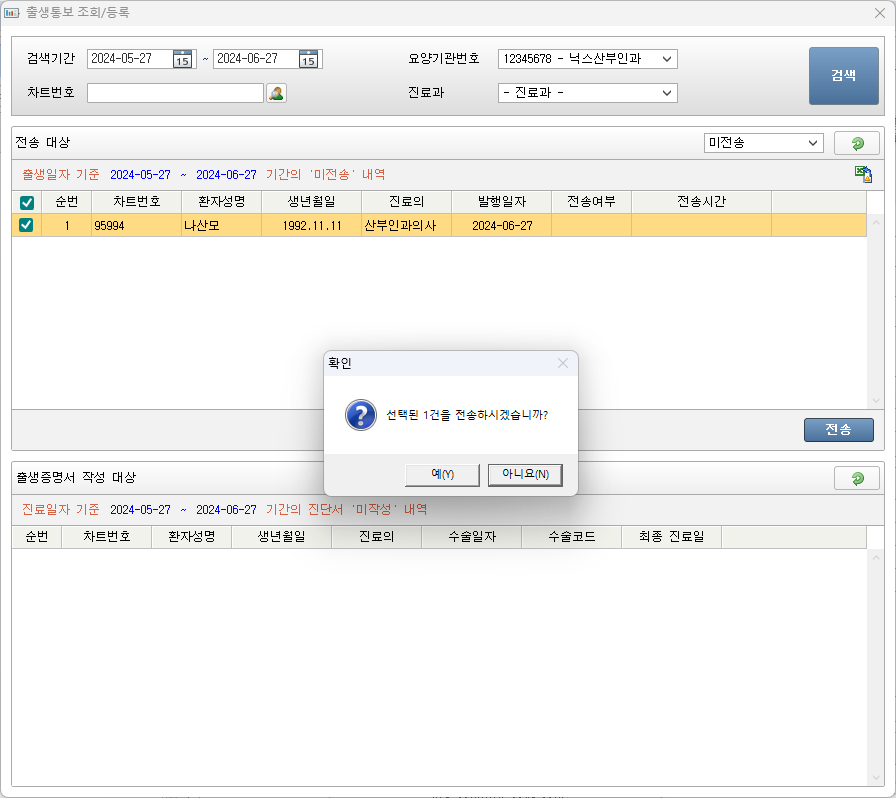
Task: Refresh the 전송 대상 list
Action: click(856, 143)
